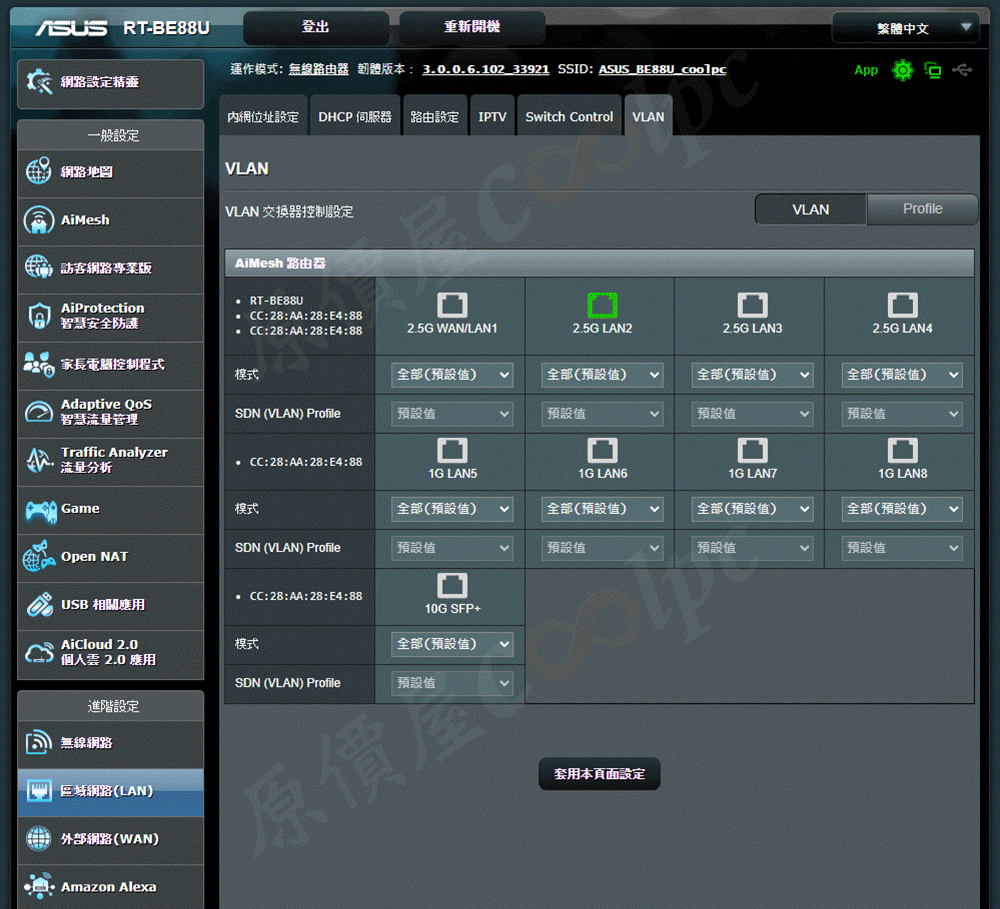1000x909 pixels.
Task: Select the 1G LAN5 port icon
Action: tap(452, 450)
